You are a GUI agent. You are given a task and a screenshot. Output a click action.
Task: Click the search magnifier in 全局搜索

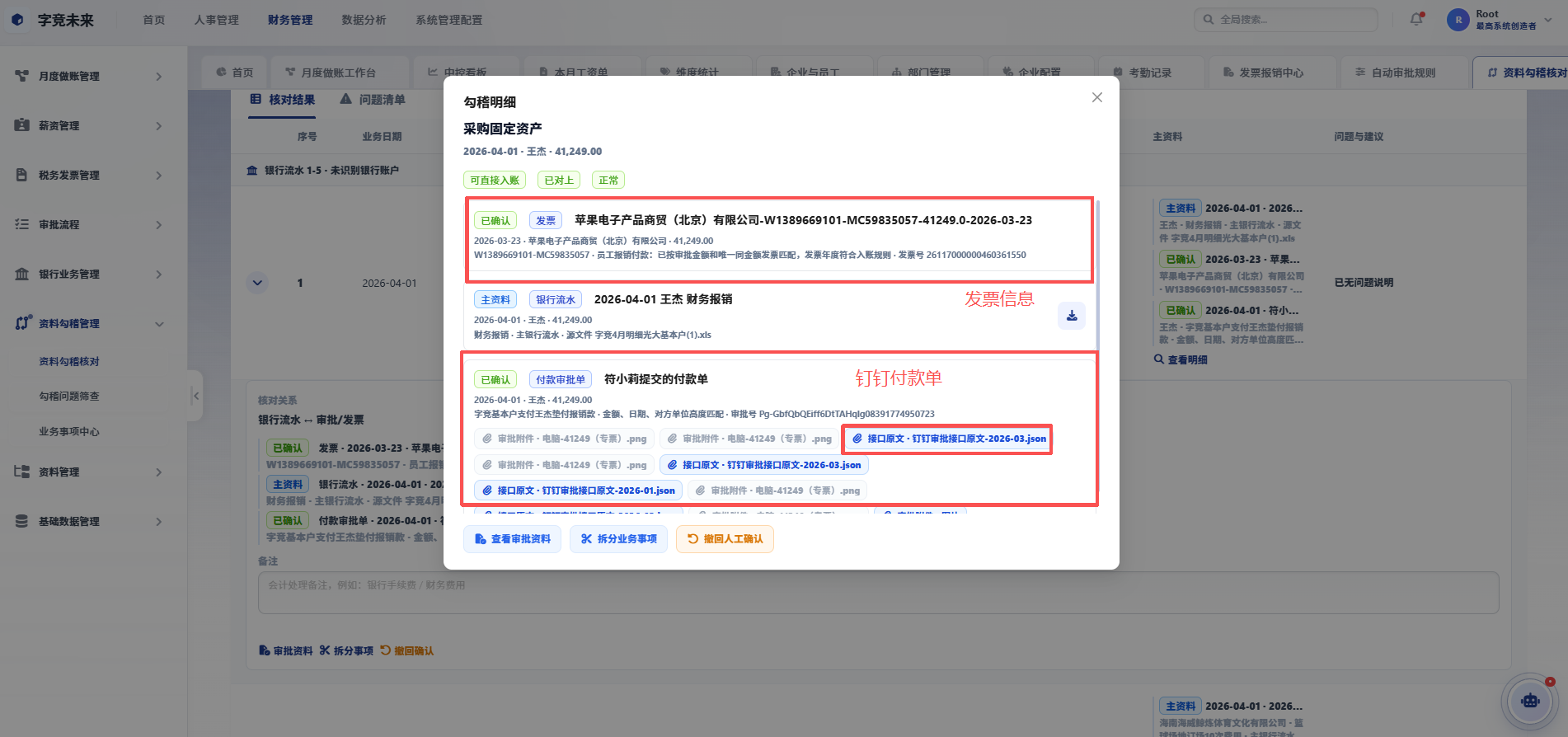point(1209,19)
